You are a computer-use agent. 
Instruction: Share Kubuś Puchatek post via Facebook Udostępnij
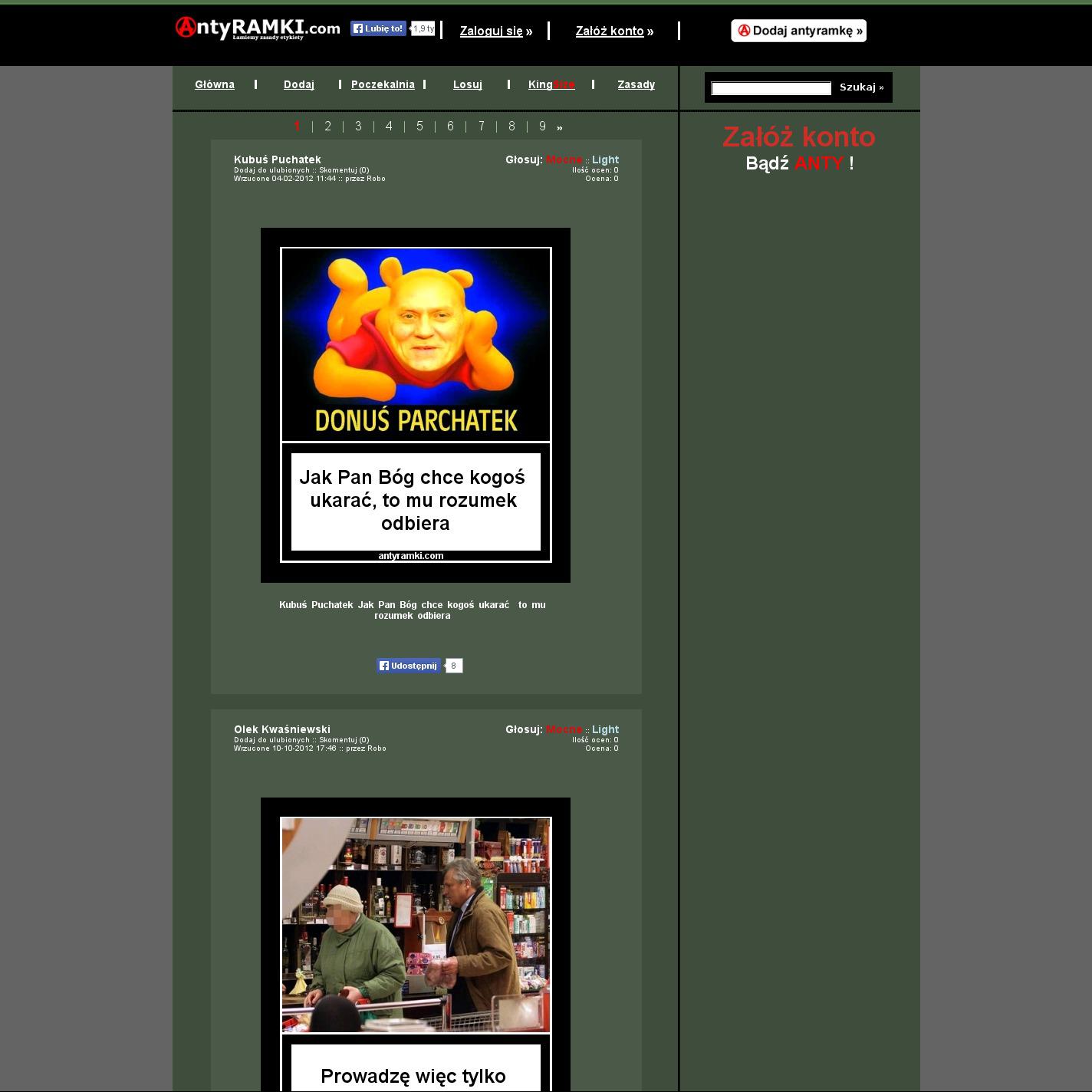pyautogui.click(x=409, y=666)
